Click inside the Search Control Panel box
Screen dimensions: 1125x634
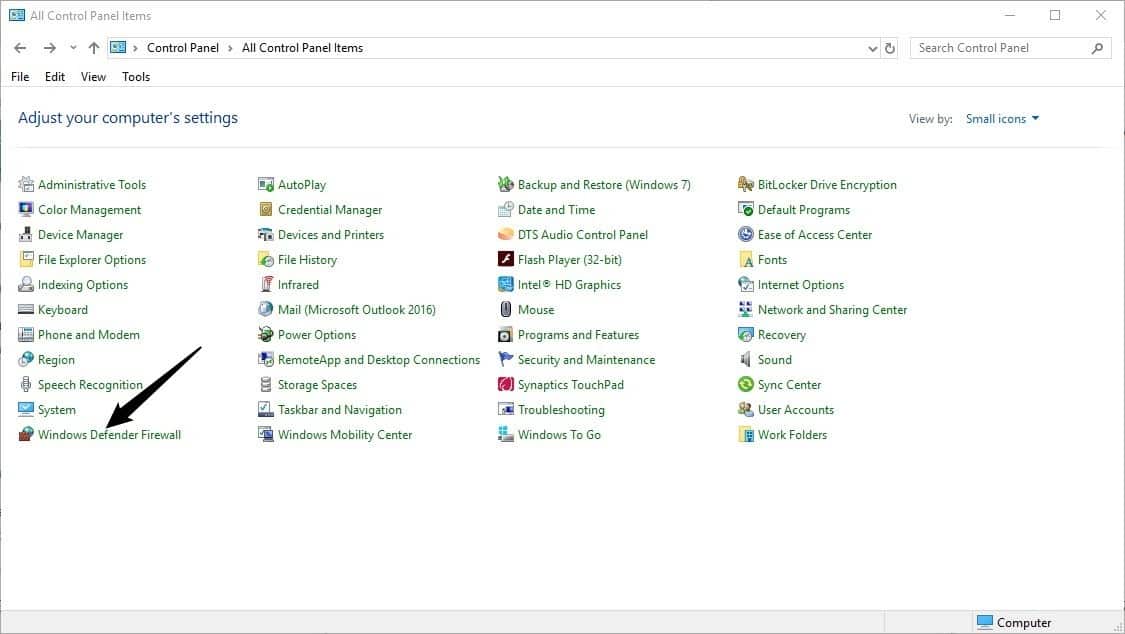[1000, 47]
